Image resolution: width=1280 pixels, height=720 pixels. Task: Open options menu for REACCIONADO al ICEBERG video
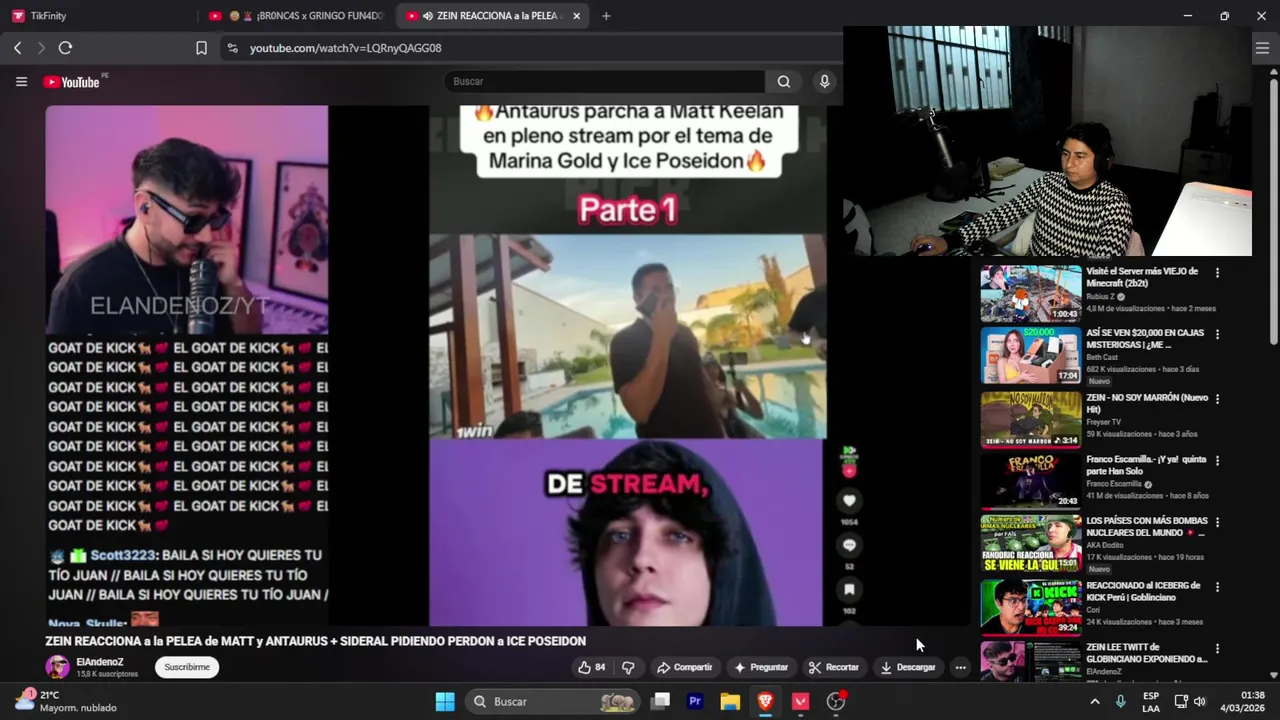pos(1217,586)
